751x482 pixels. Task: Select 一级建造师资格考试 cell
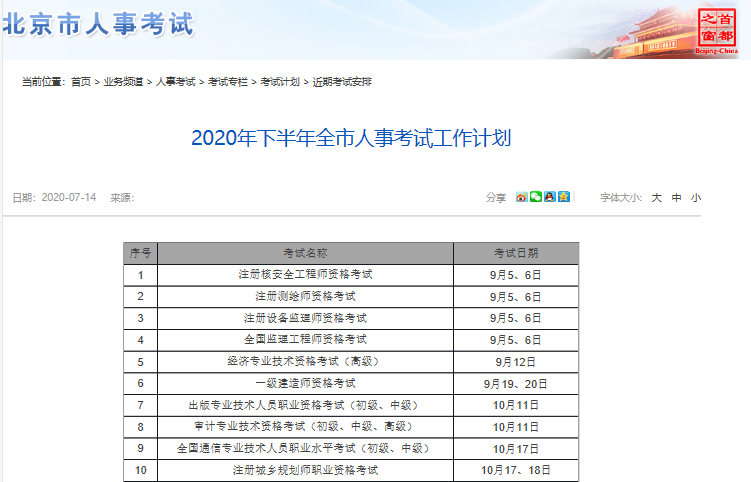(306, 383)
